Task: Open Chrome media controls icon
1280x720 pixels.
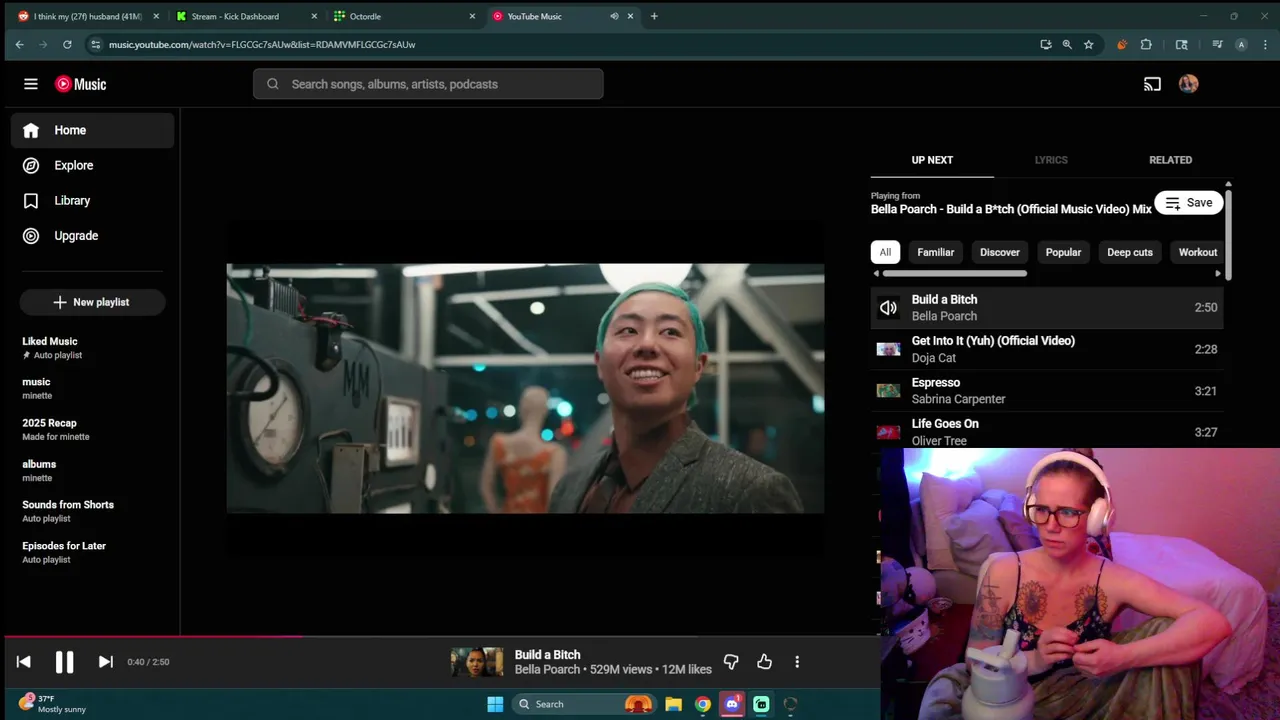Action: click(1217, 44)
